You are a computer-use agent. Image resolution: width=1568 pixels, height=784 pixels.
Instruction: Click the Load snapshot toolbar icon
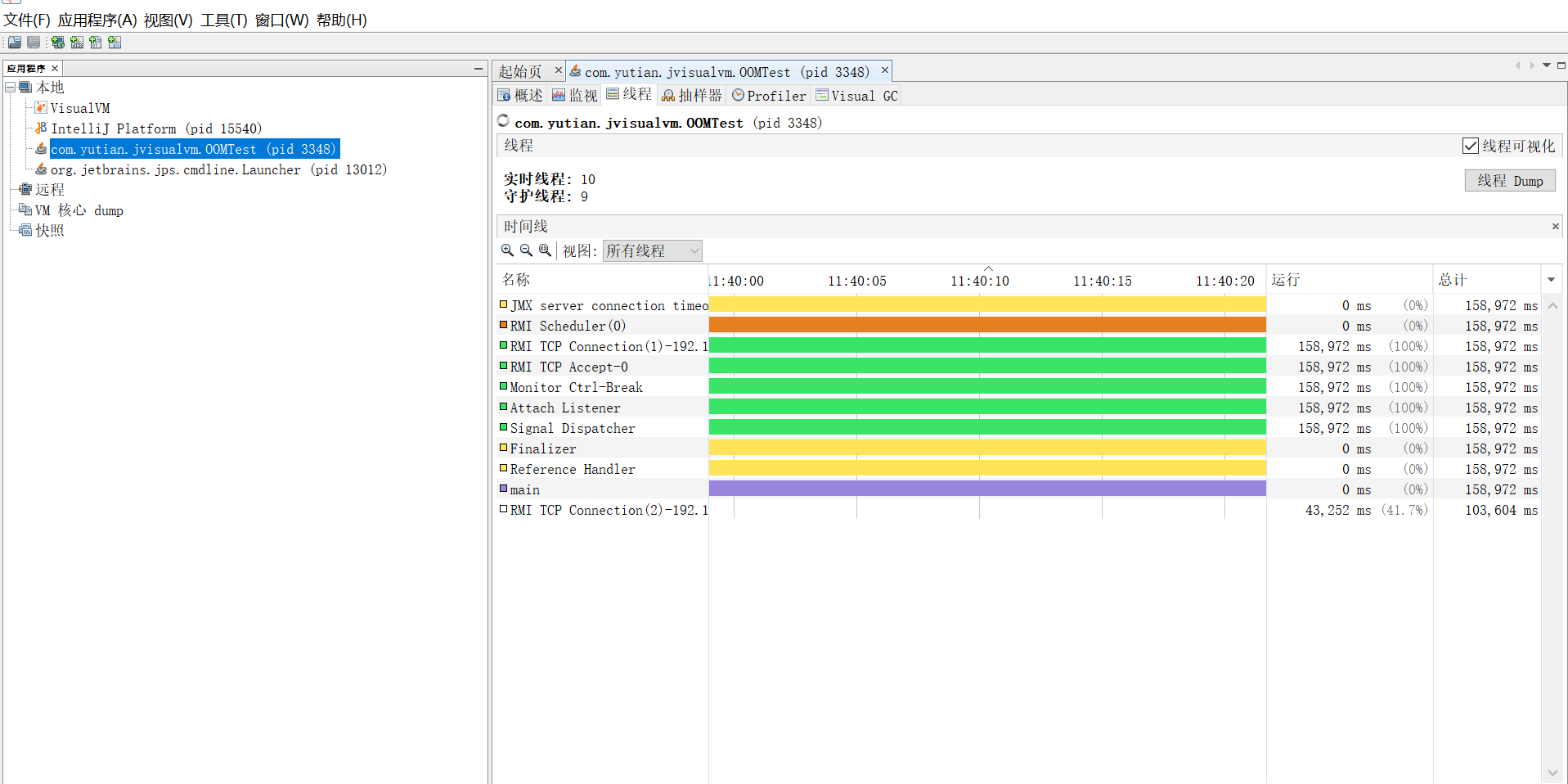pyautogui.click(x=15, y=43)
